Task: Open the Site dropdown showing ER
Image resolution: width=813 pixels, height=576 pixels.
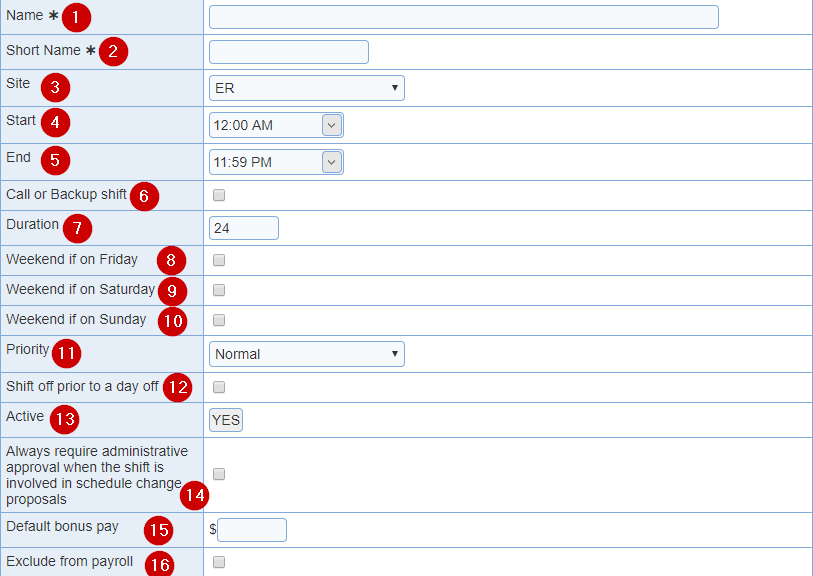Action: (x=307, y=88)
